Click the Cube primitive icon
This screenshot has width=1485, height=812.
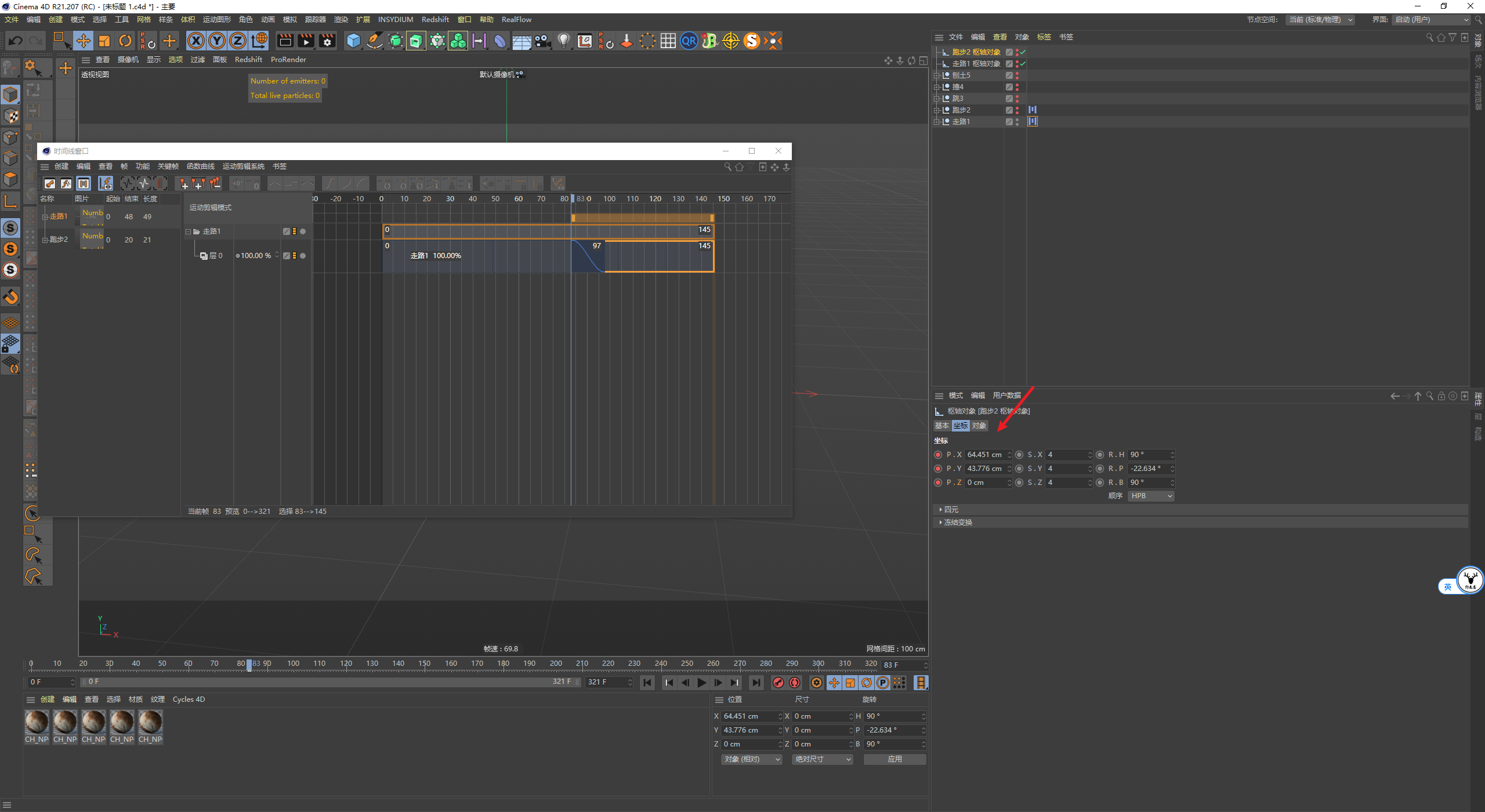coord(353,41)
